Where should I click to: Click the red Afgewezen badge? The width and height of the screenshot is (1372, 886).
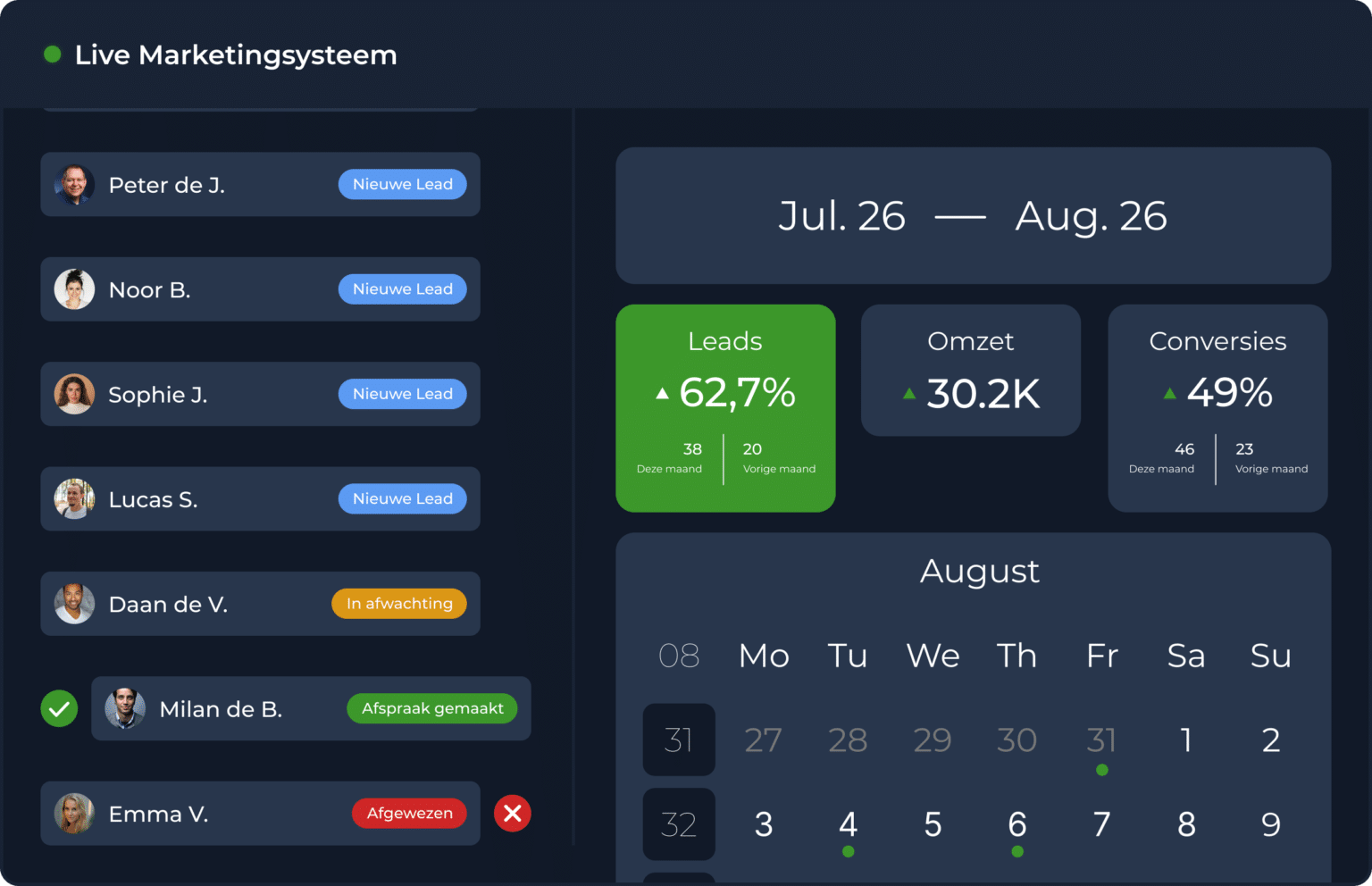click(410, 814)
